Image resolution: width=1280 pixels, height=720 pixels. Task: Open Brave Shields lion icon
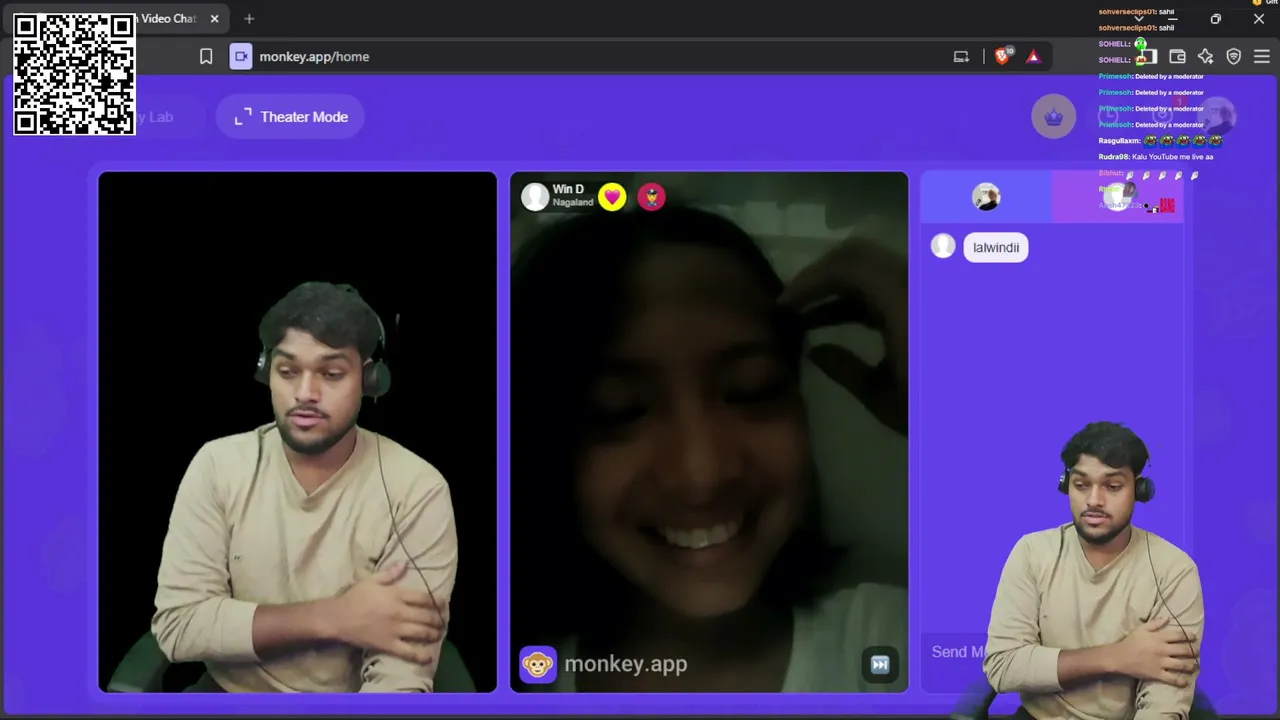1003,56
